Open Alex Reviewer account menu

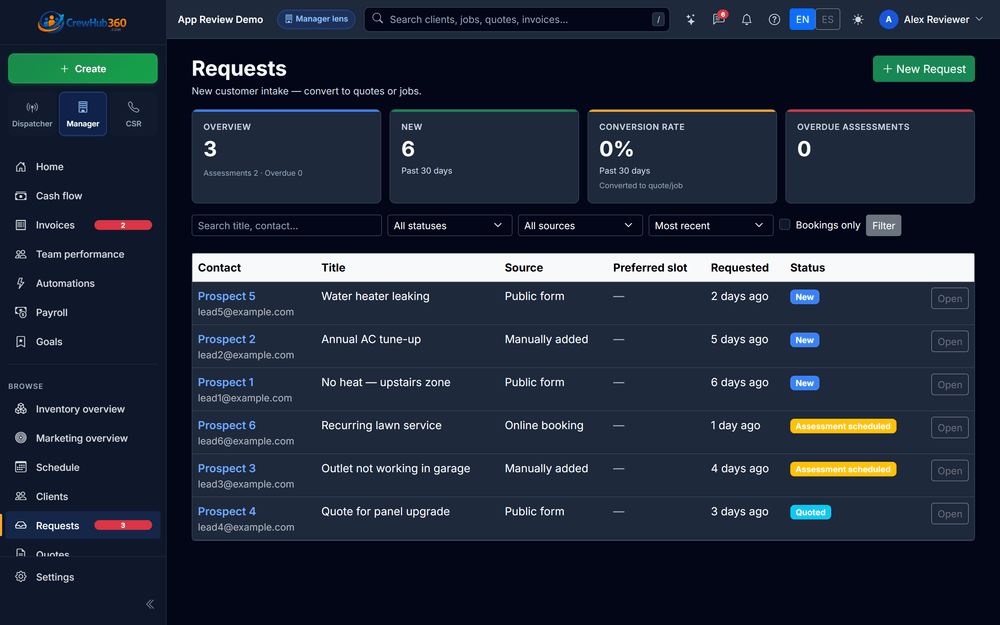pos(930,20)
